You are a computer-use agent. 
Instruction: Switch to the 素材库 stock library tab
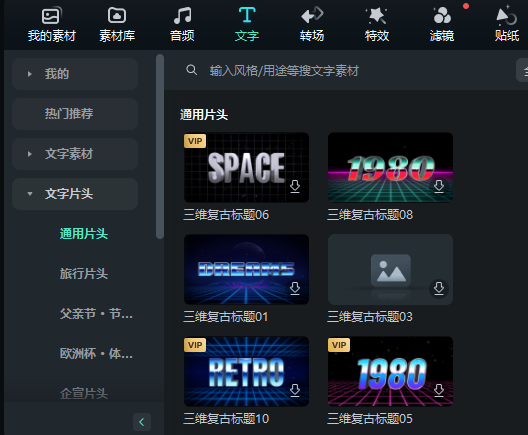[x=117, y=25]
